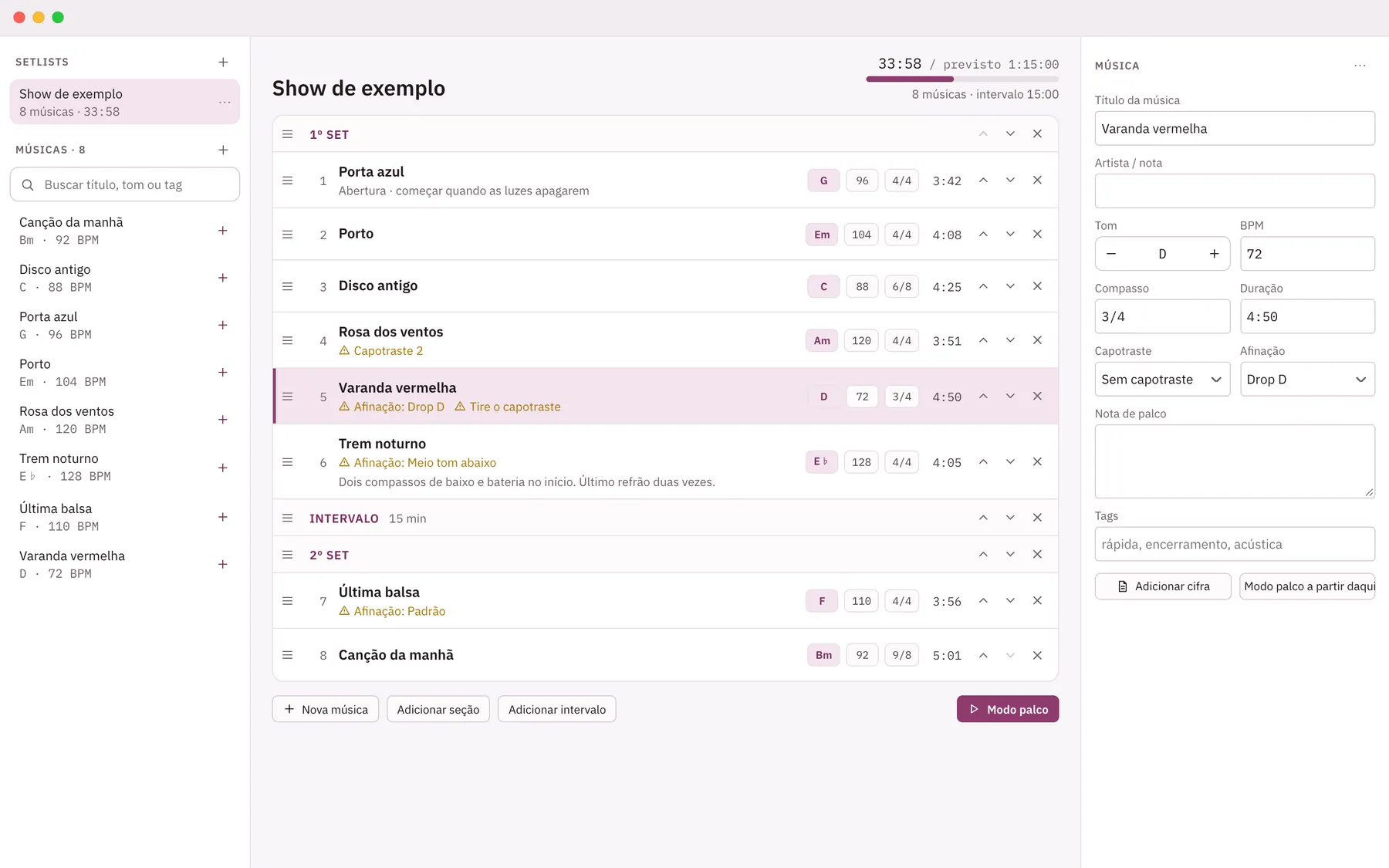Add Trem noturno from library list

pos(223,468)
